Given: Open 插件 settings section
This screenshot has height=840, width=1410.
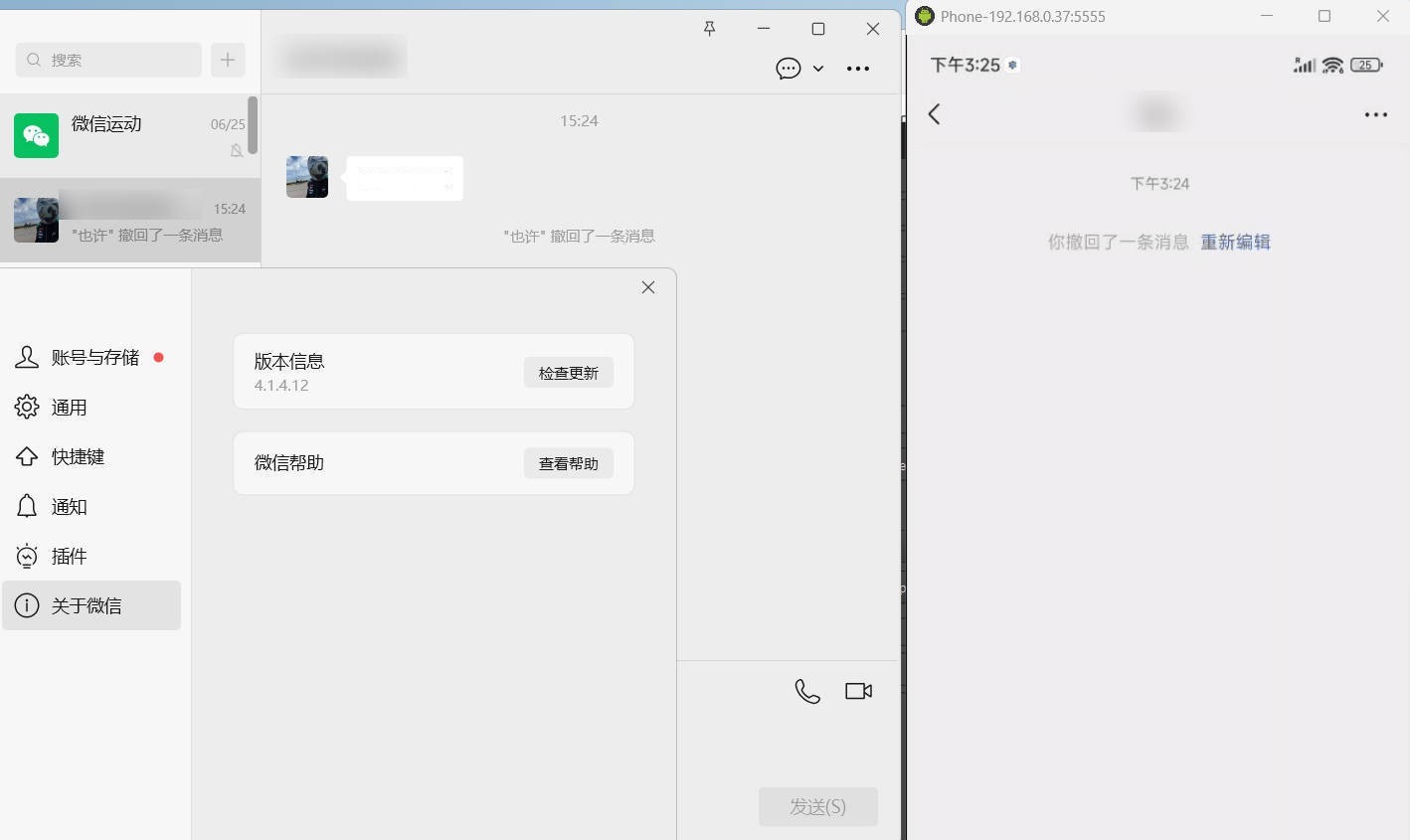Looking at the screenshot, I should point(91,557).
